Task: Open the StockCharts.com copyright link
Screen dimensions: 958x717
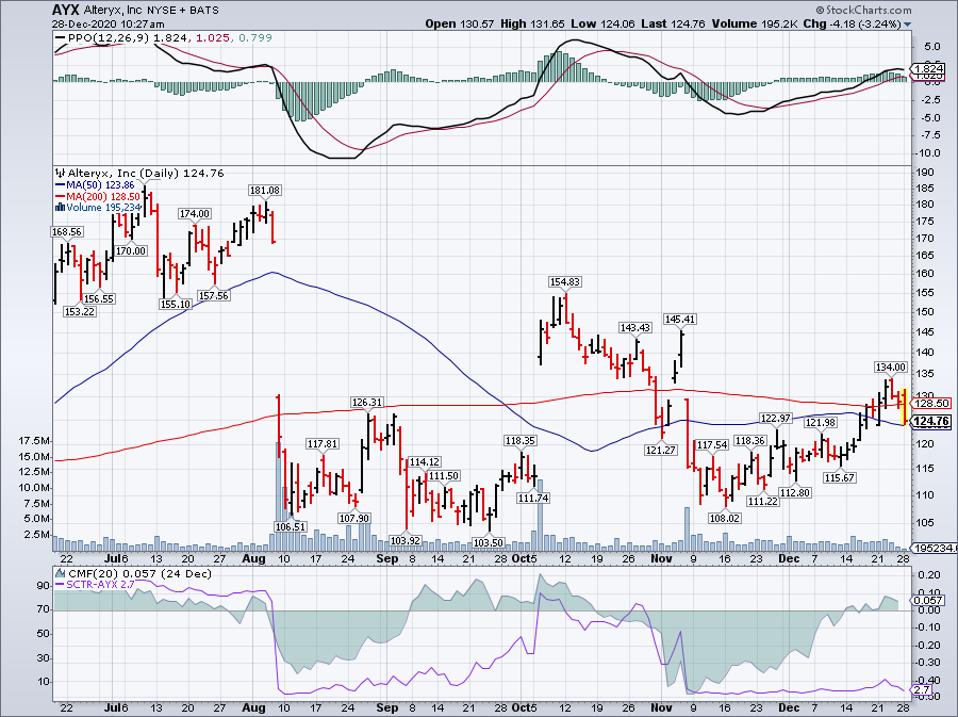Action: [x=863, y=10]
